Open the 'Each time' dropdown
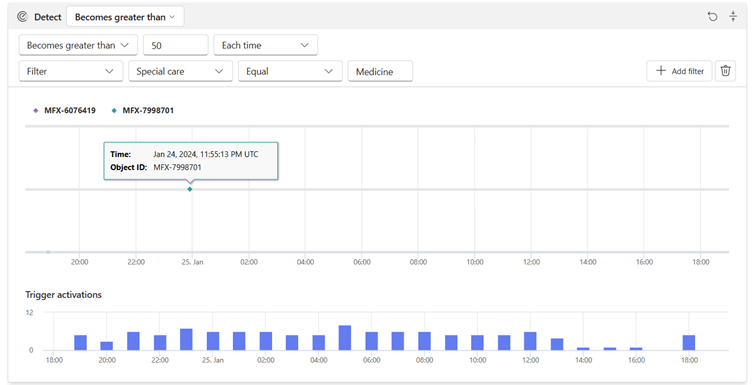 266,45
